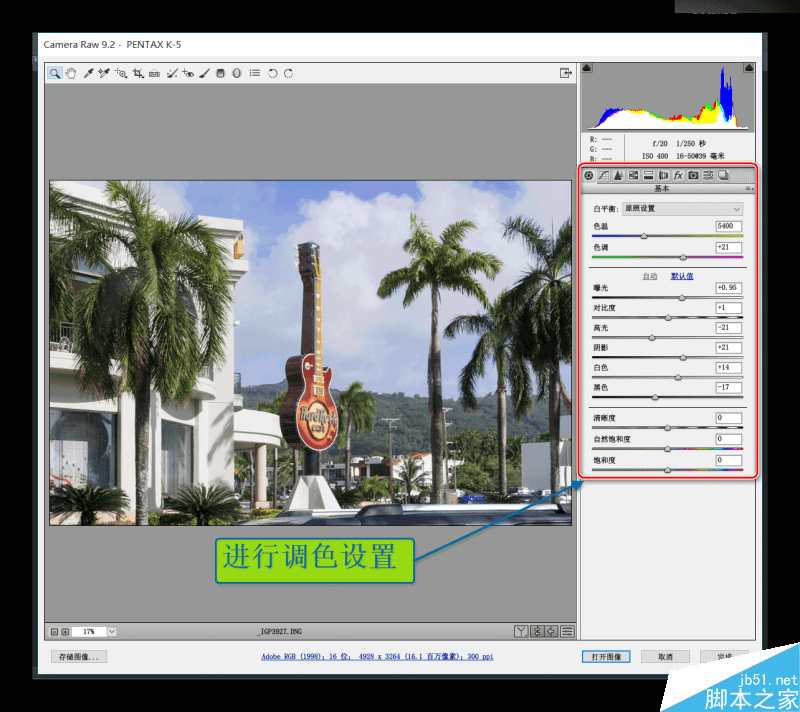This screenshot has height=712, width=800.
Task: Select the HSL/Grayscale adjustment tab
Action: 634,176
